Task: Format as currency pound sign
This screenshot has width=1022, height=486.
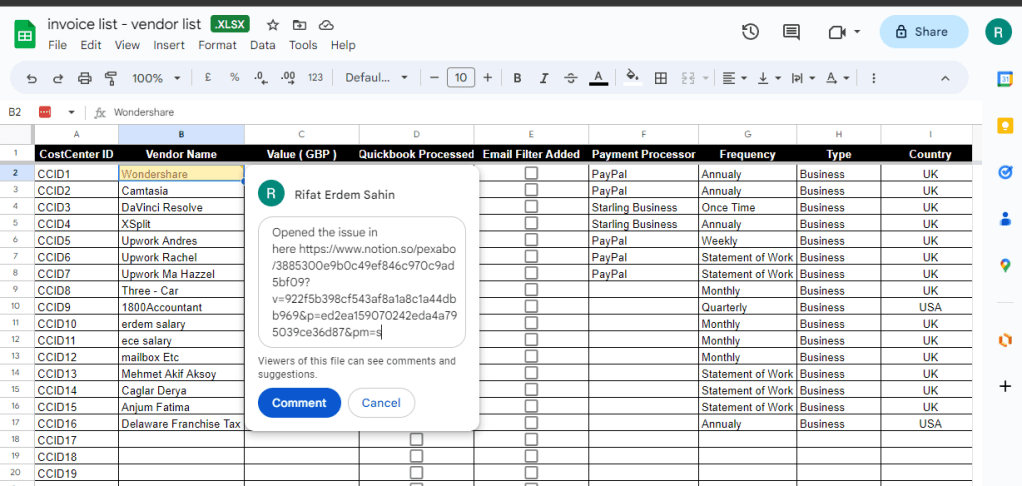Action: point(207,78)
